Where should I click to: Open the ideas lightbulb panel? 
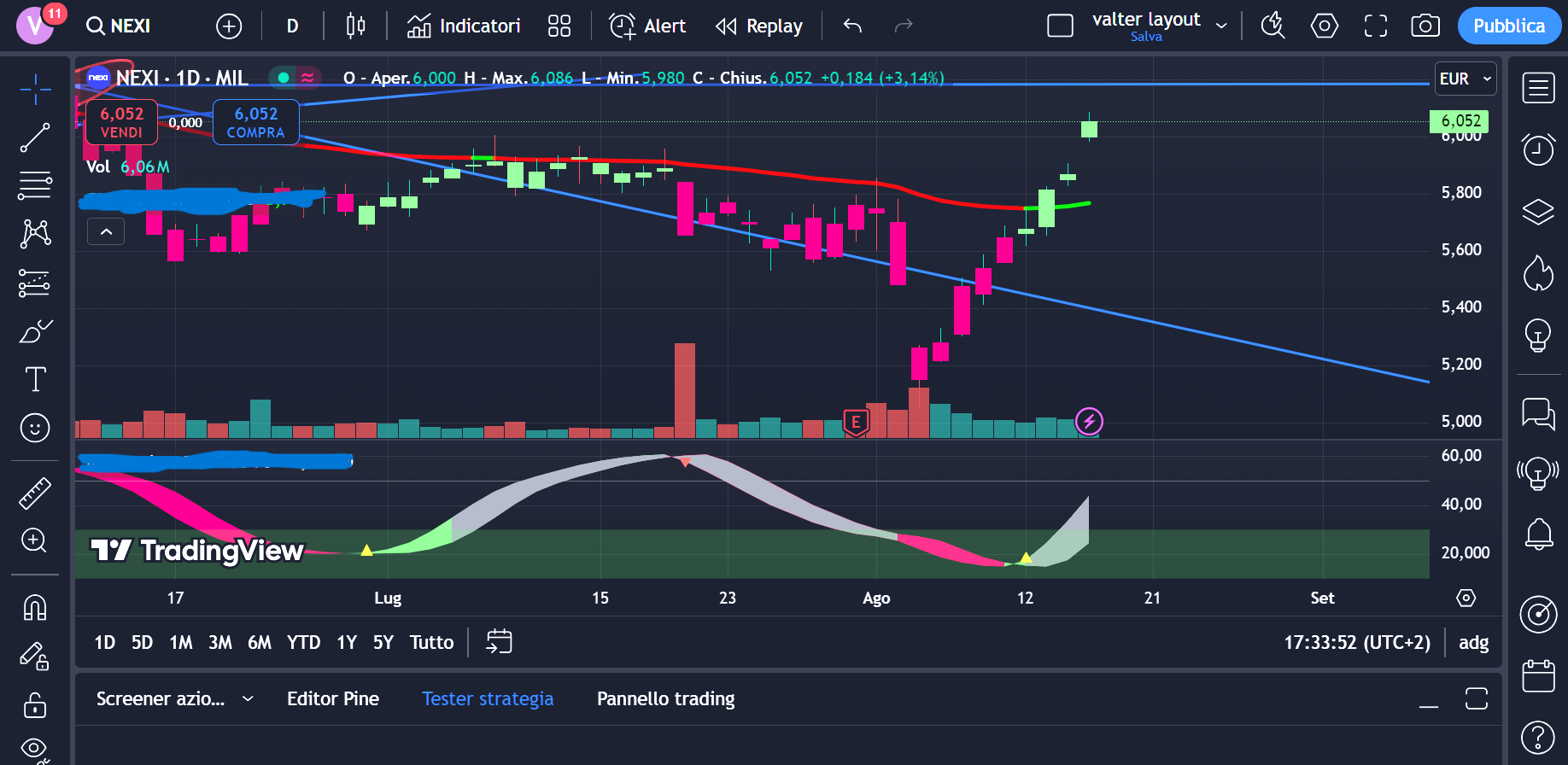pyautogui.click(x=1538, y=336)
